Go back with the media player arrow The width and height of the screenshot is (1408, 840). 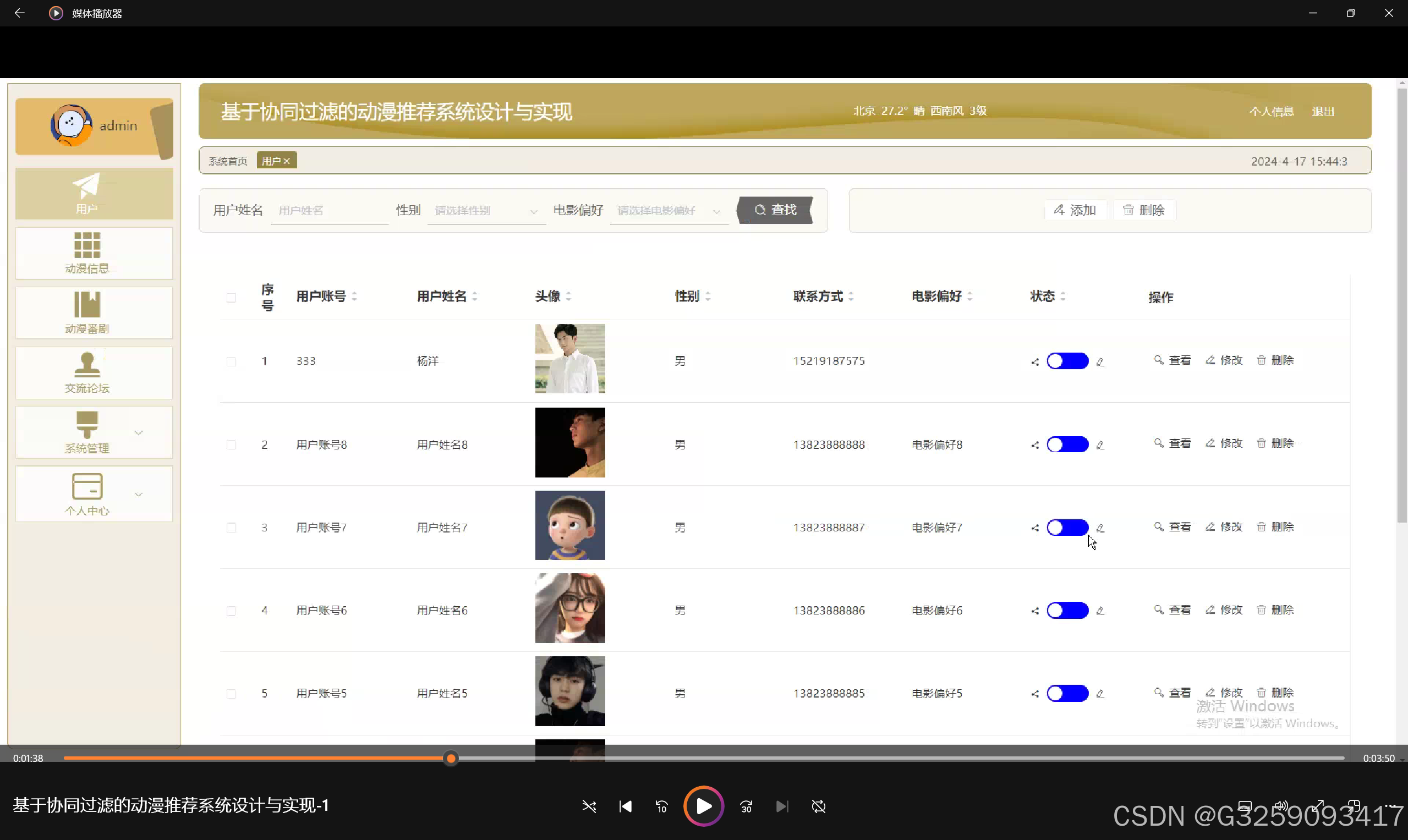[19, 13]
